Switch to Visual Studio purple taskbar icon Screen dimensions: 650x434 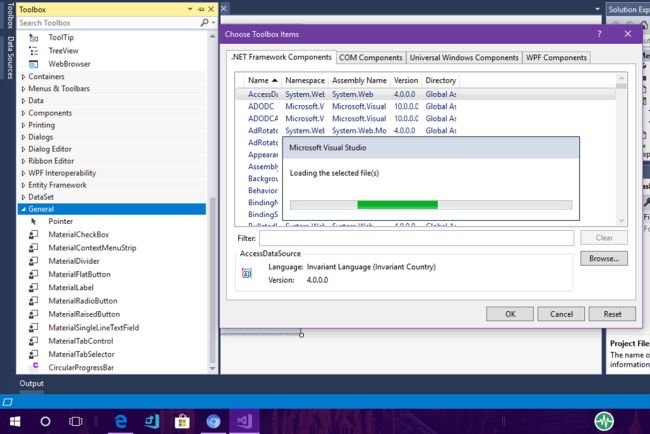[x=244, y=422]
